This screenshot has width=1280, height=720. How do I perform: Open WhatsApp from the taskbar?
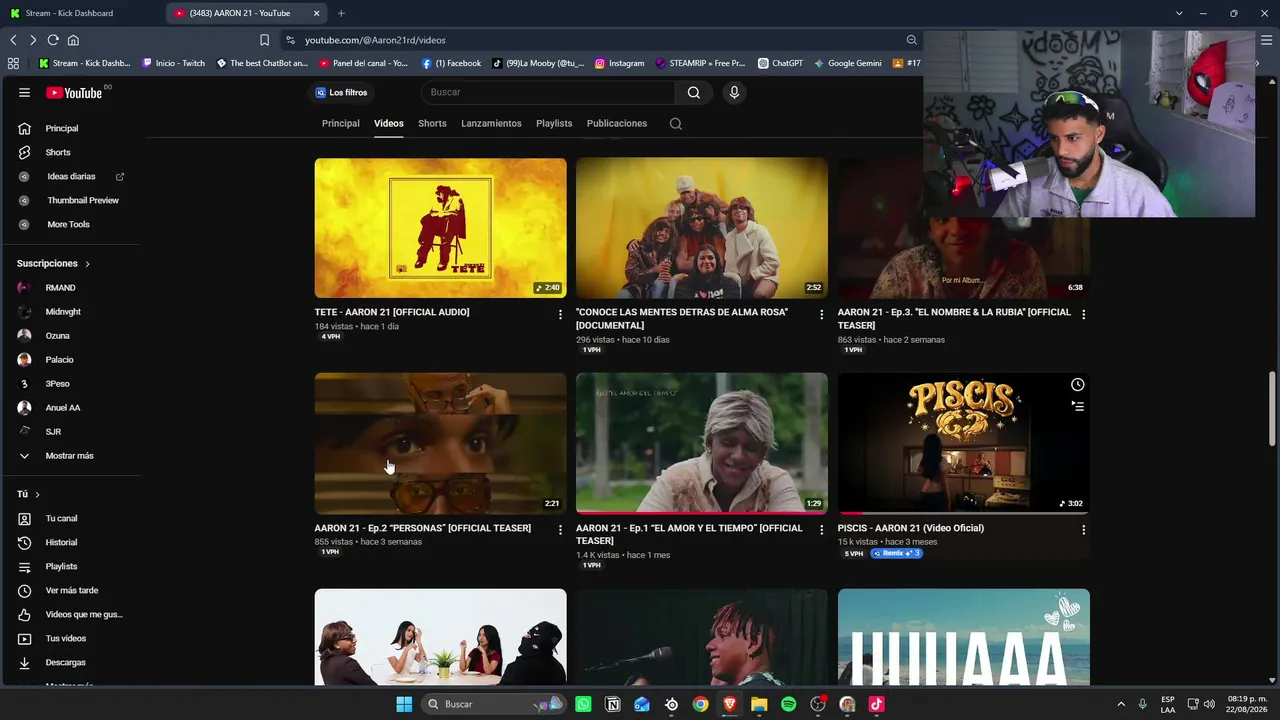click(x=583, y=704)
